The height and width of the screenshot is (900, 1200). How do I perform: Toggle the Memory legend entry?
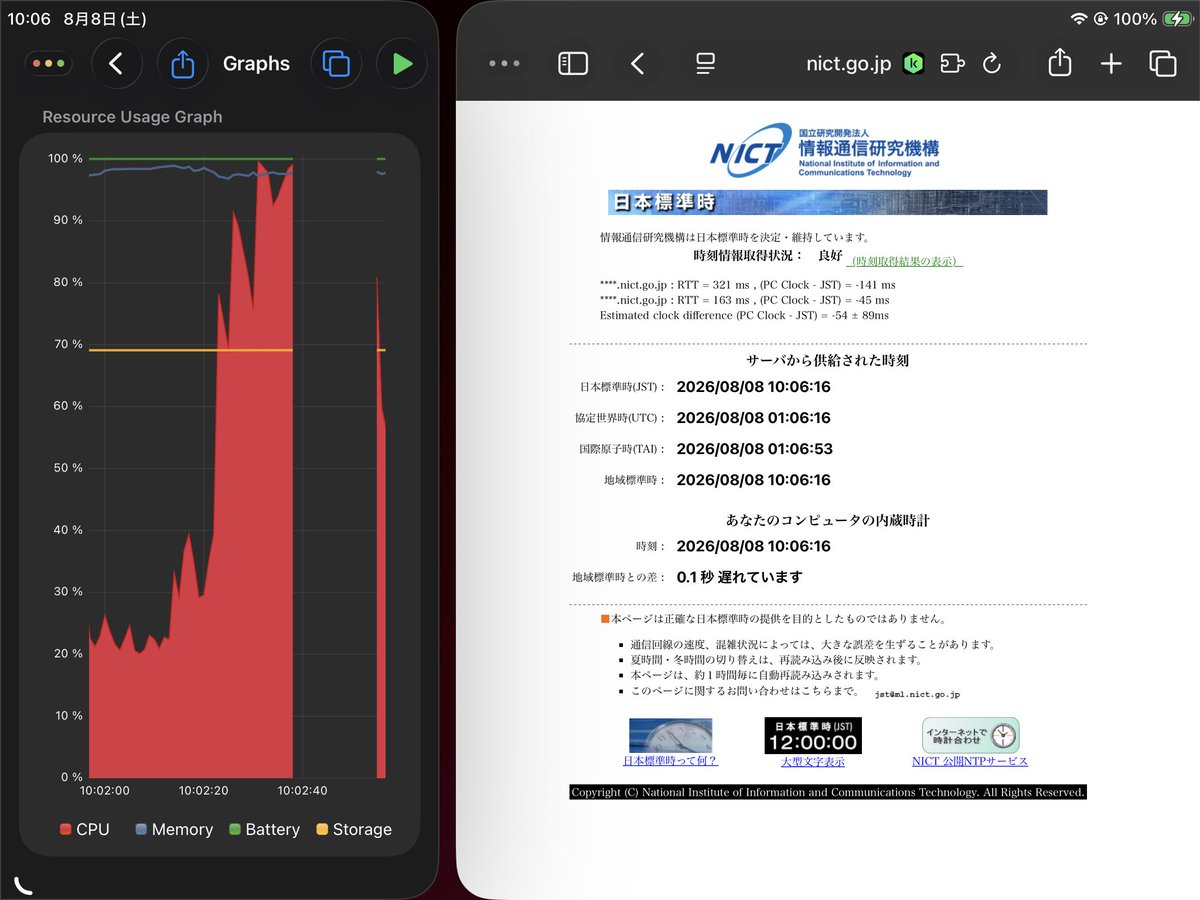(174, 829)
